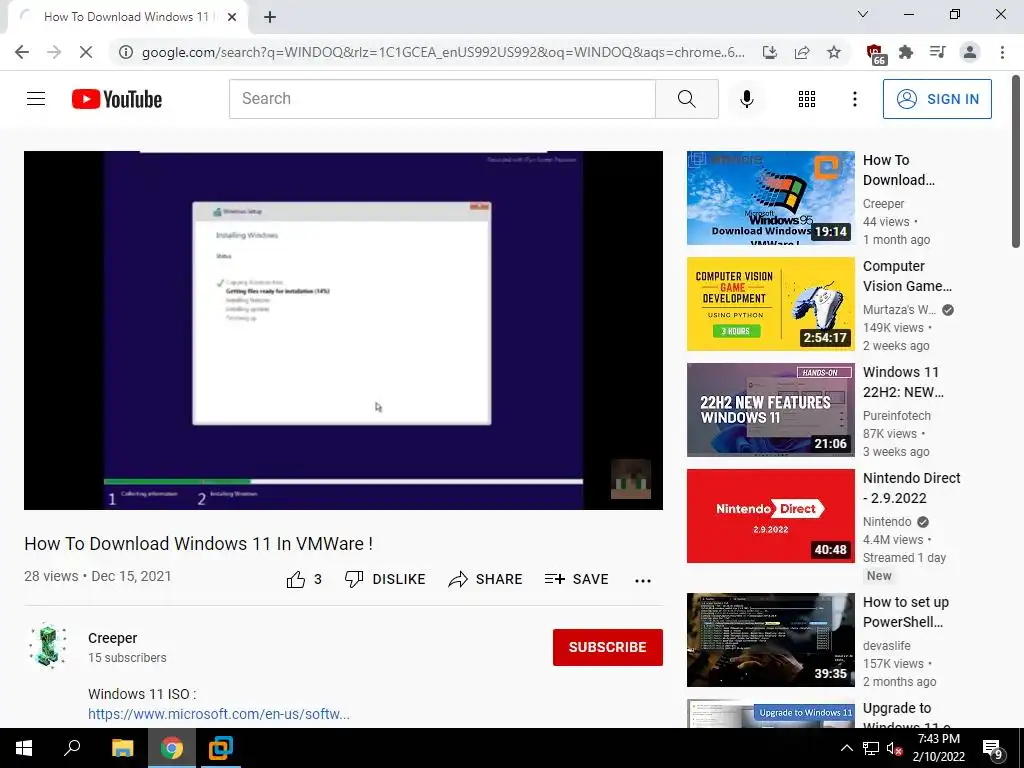1024x768 pixels.
Task: Open the YouTube hamburger guide menu
Action: click(36, 99)
